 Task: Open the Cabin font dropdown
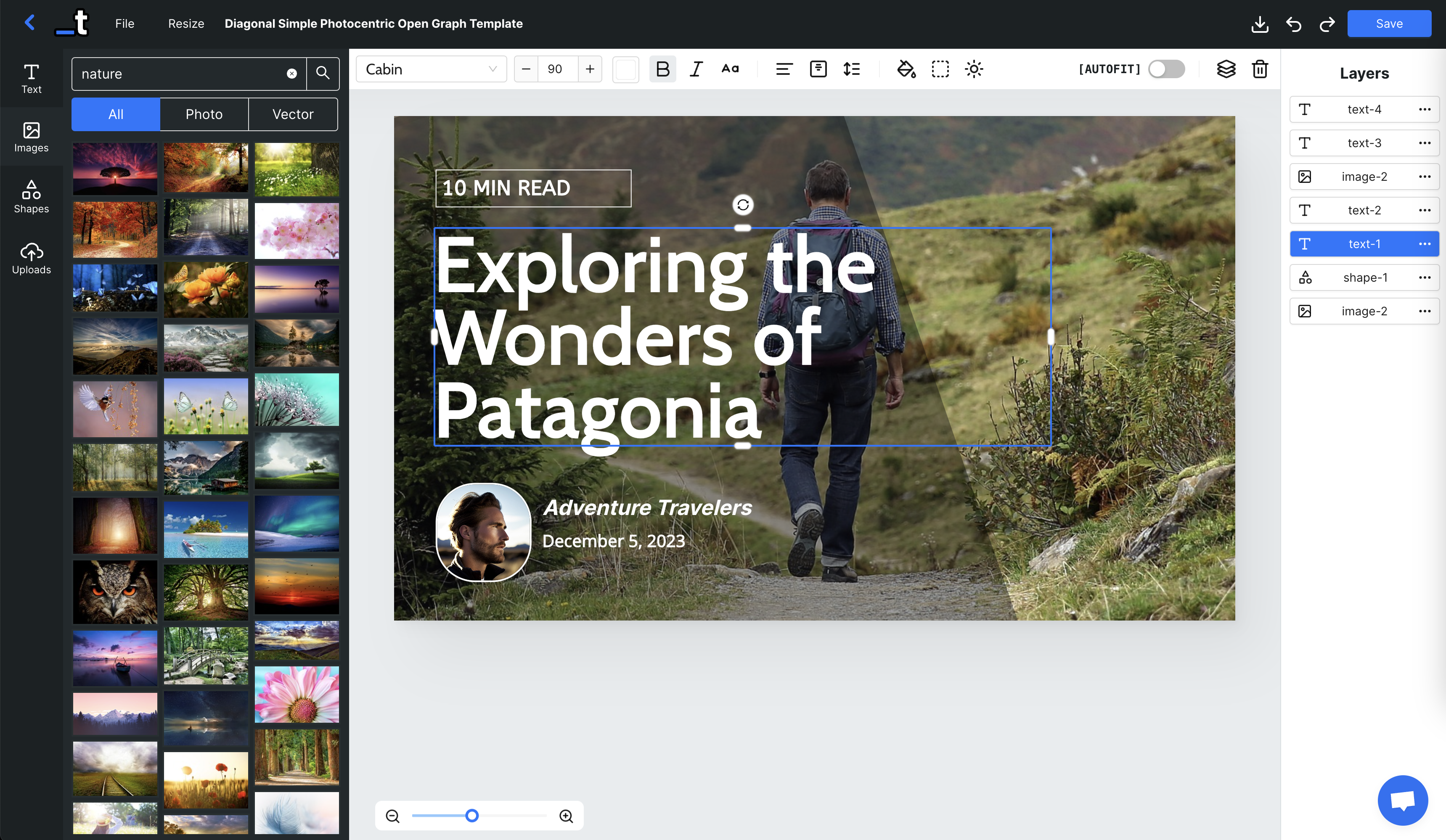(431, 69)
